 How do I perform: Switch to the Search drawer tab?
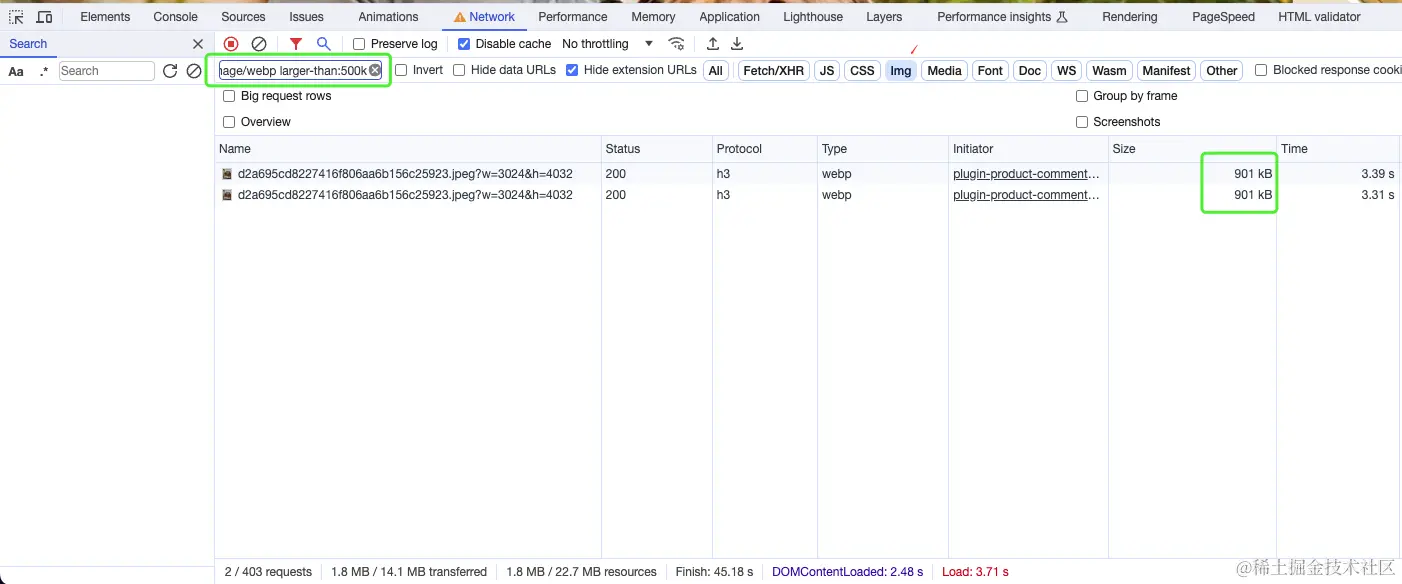(x=28, y=44)
